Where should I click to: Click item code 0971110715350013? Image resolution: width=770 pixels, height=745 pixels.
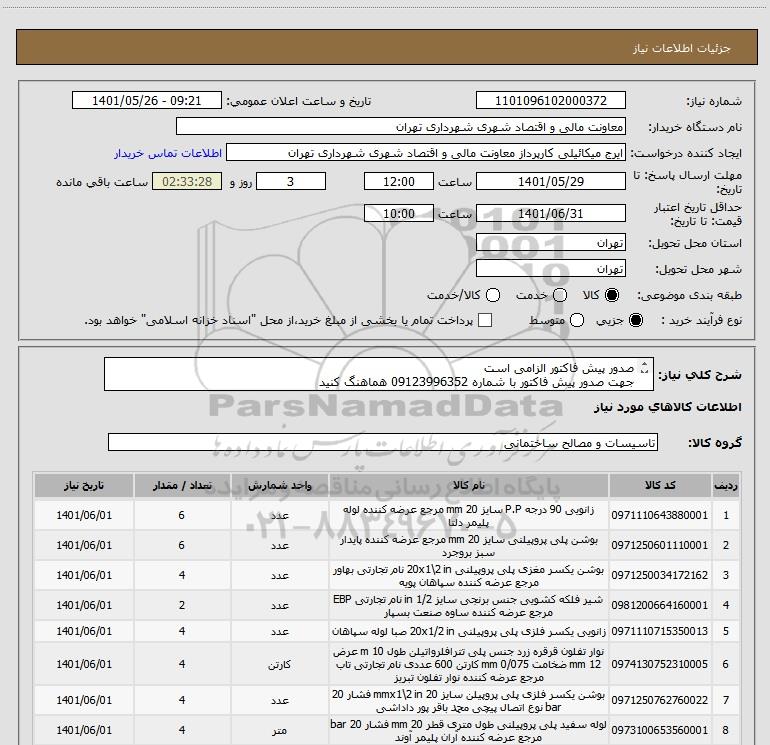pyautogui.click(x=660, y=631)
